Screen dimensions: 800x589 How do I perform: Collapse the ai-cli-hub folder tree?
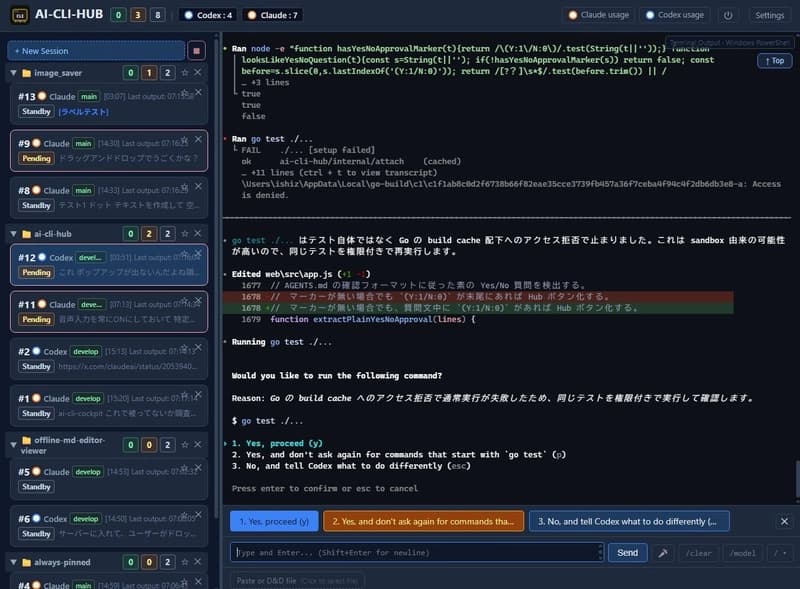point(14,234)
